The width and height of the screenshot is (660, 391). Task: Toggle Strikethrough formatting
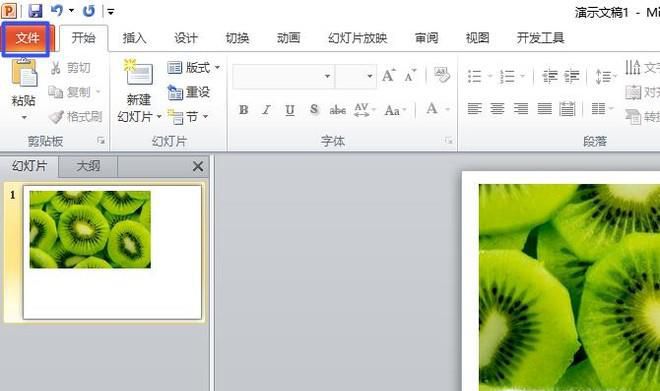tap(338, 110)
